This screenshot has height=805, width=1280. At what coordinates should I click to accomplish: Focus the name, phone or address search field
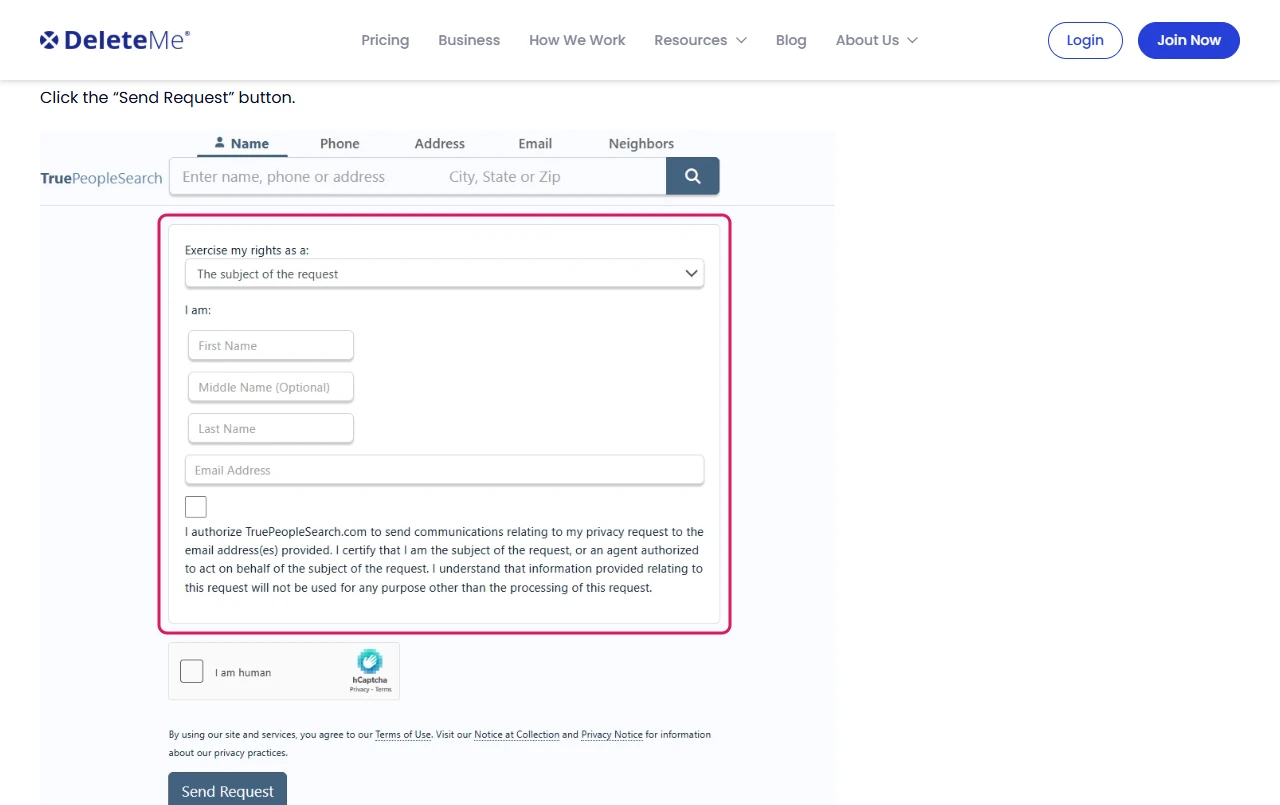click(304, 176)
